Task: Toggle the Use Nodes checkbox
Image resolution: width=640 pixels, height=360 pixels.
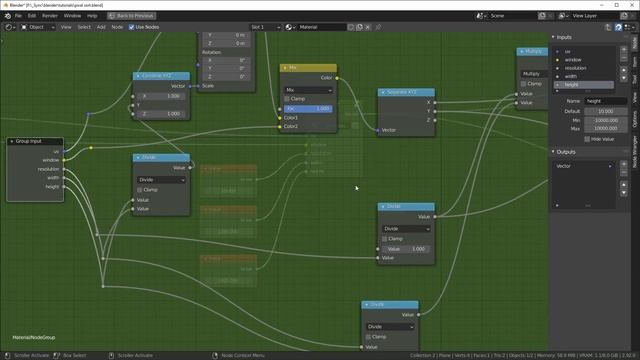Action: (131, 27)
